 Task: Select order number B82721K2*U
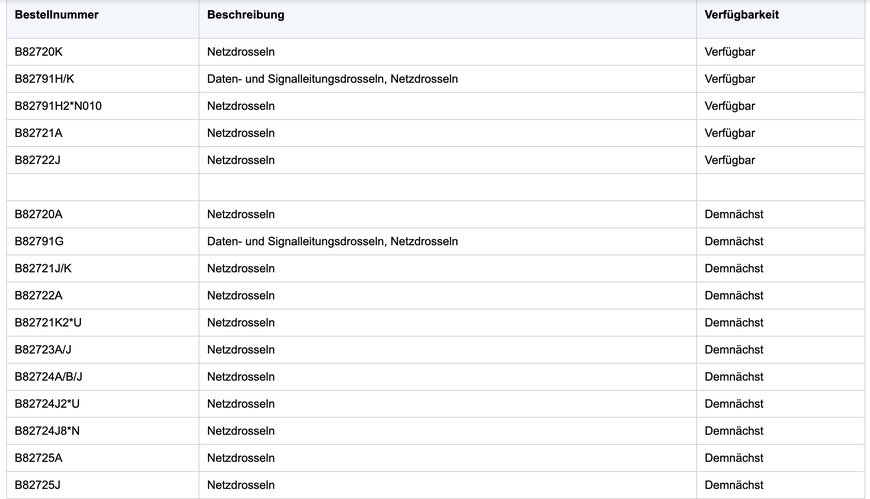48,322
